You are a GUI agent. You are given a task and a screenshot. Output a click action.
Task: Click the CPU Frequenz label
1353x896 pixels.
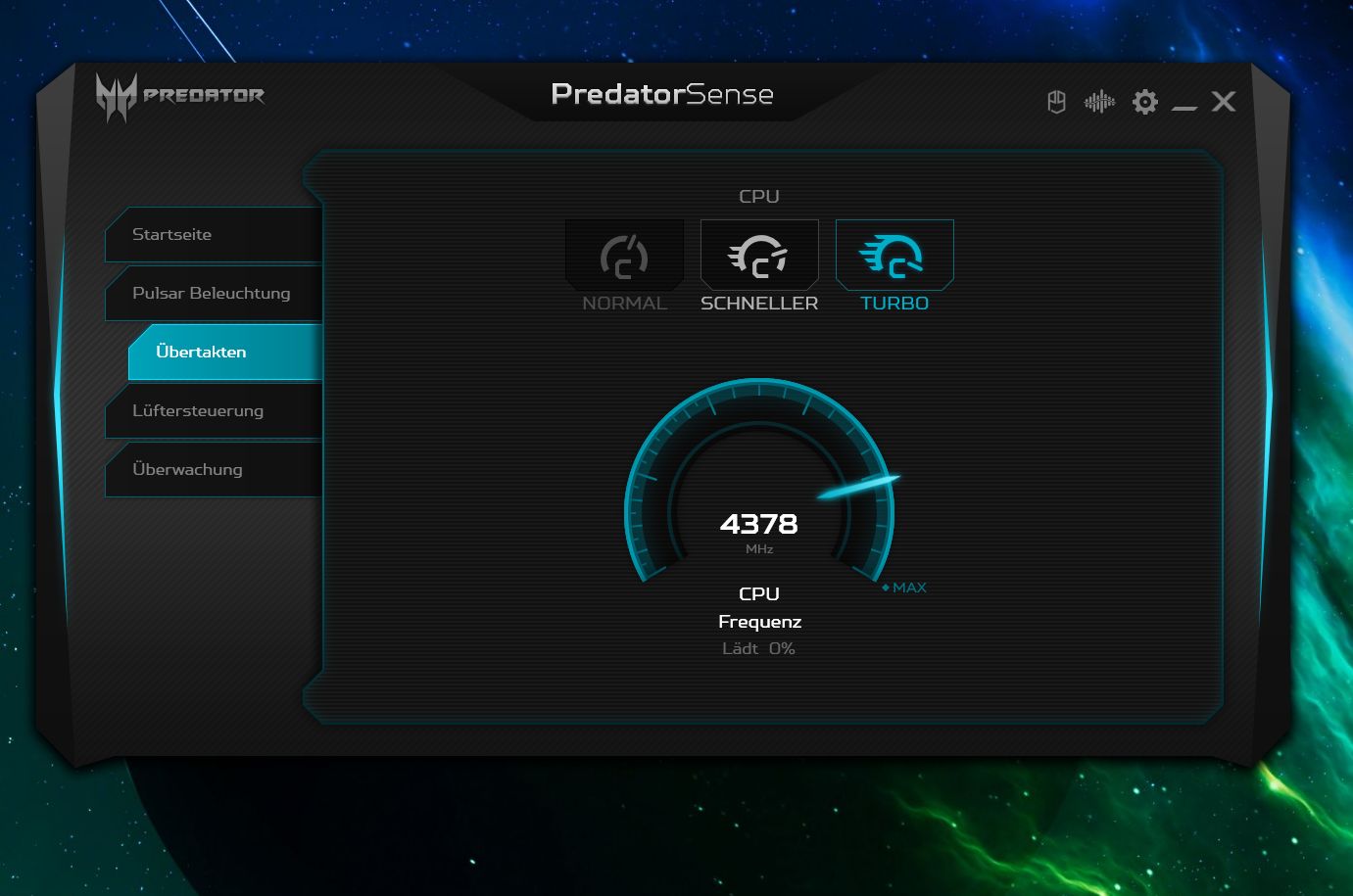point(759,607)
